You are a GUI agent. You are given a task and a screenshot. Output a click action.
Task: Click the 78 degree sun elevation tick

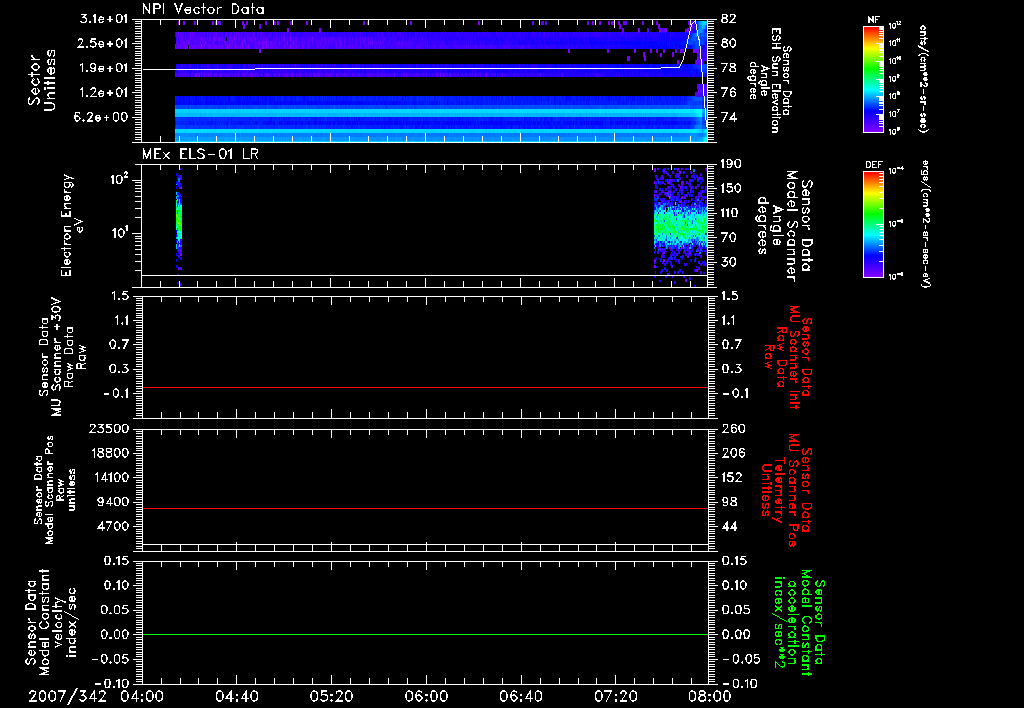[x=729, y=68]
